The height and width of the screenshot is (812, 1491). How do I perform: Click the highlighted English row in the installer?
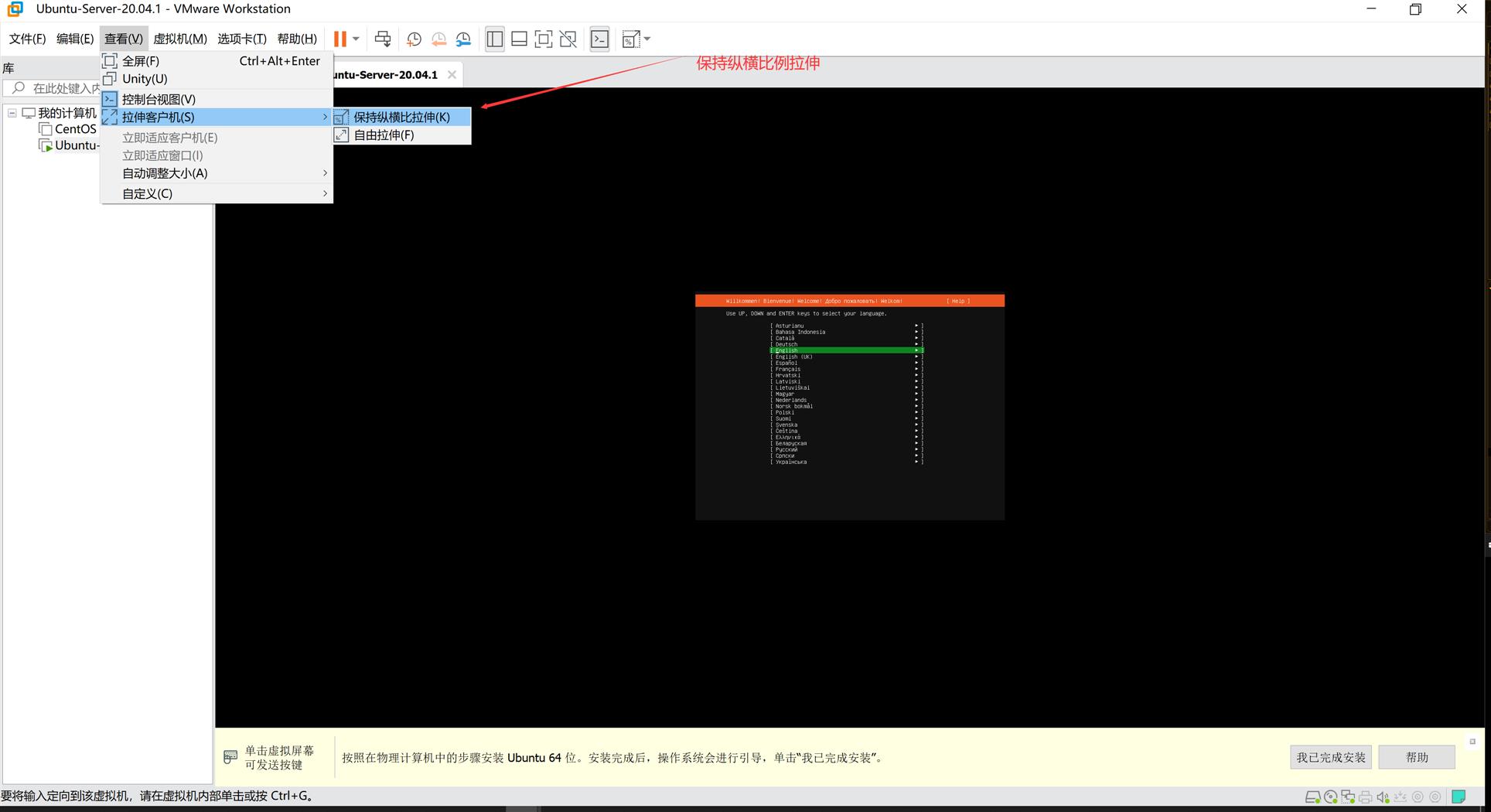click(x=847, y=350)
